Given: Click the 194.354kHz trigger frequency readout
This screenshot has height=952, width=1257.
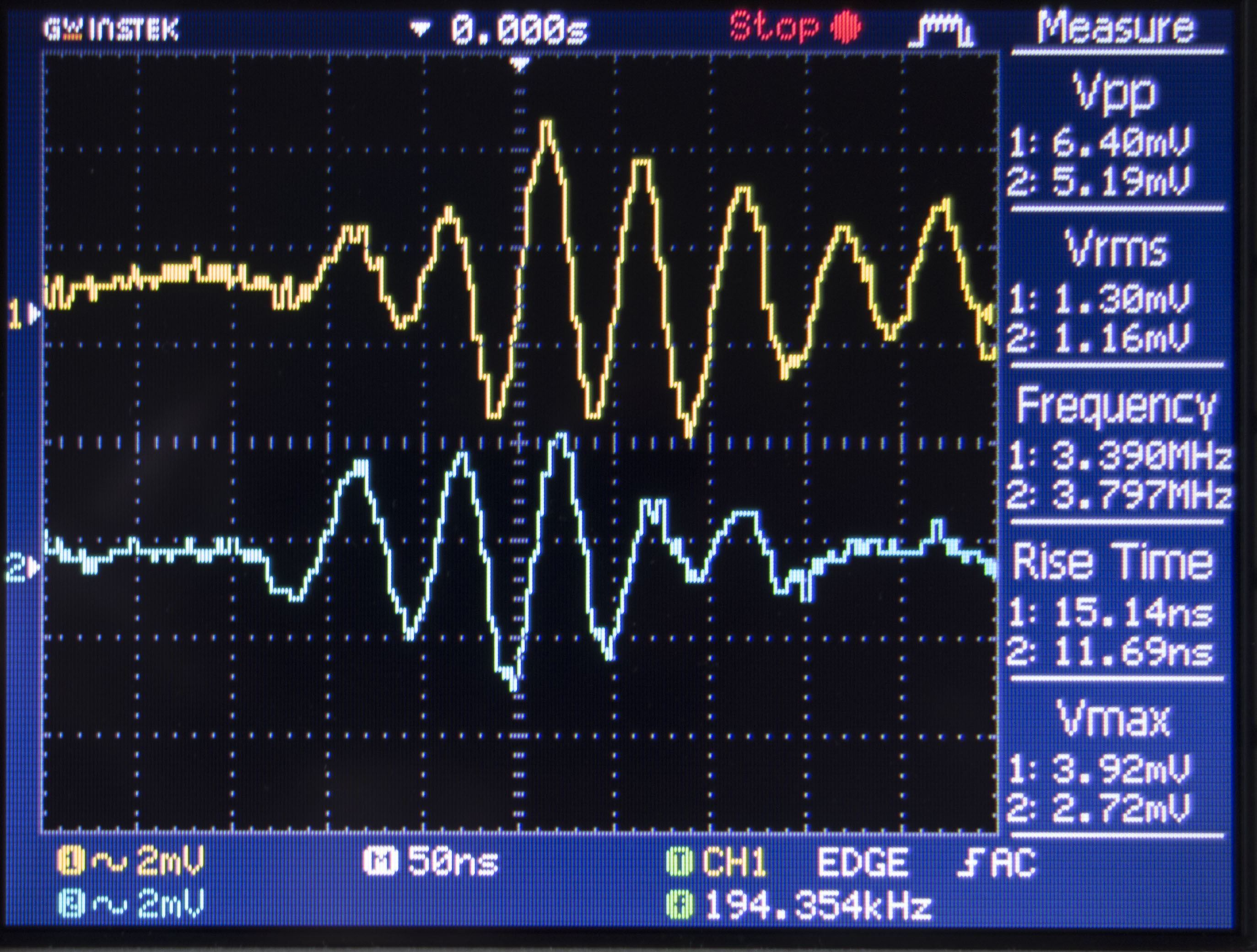Looking at the screenshot, I should click(819, 907).
